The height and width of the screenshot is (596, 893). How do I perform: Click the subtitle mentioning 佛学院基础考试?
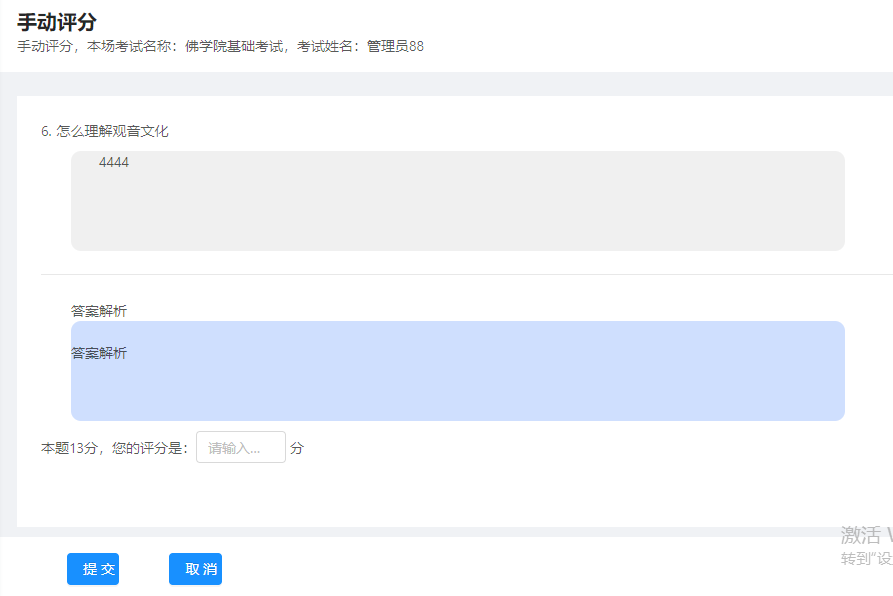(220, 46)
